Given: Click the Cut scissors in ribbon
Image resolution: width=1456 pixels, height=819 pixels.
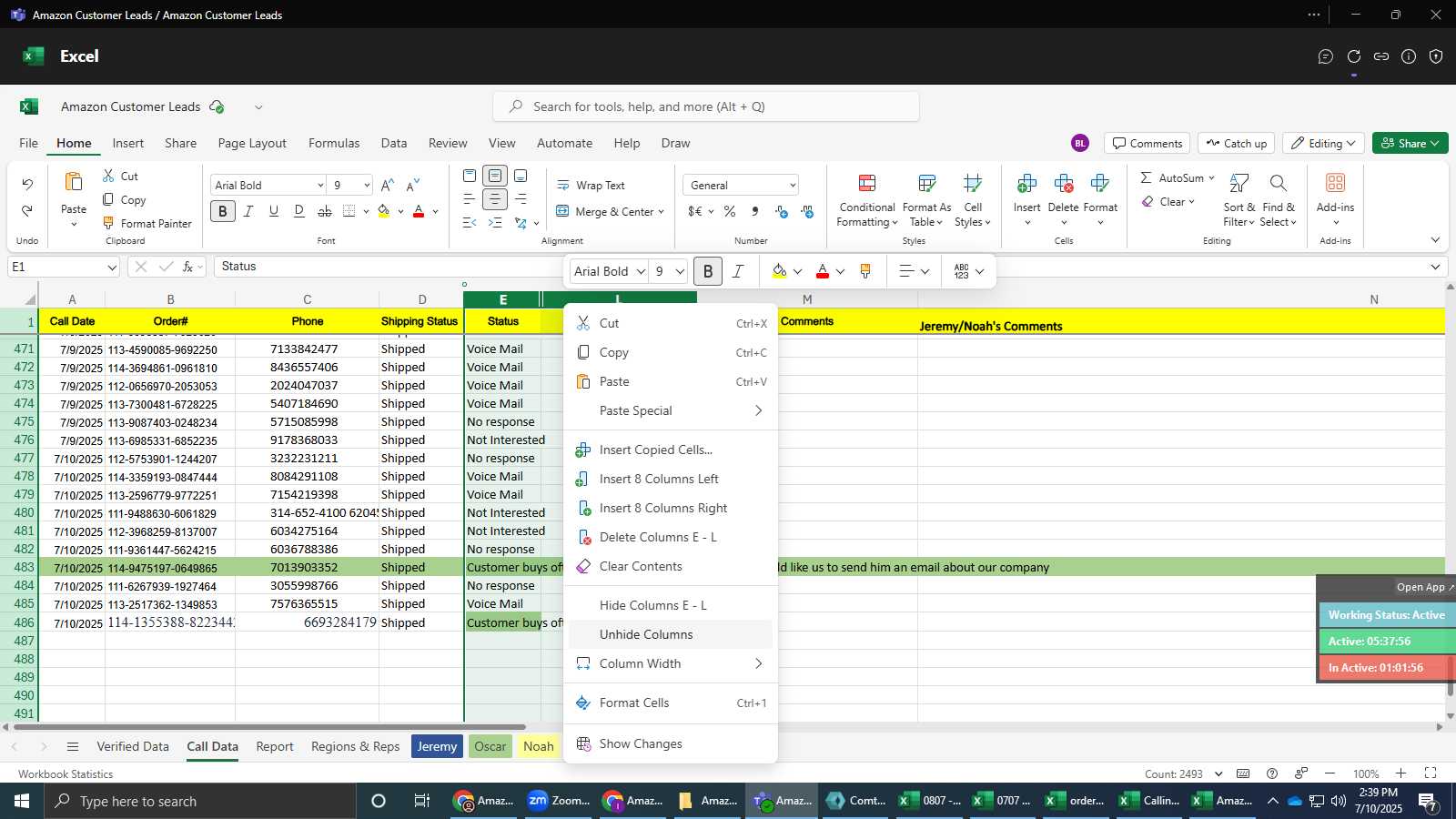Looking at the screenshot, I should (108, 176).
